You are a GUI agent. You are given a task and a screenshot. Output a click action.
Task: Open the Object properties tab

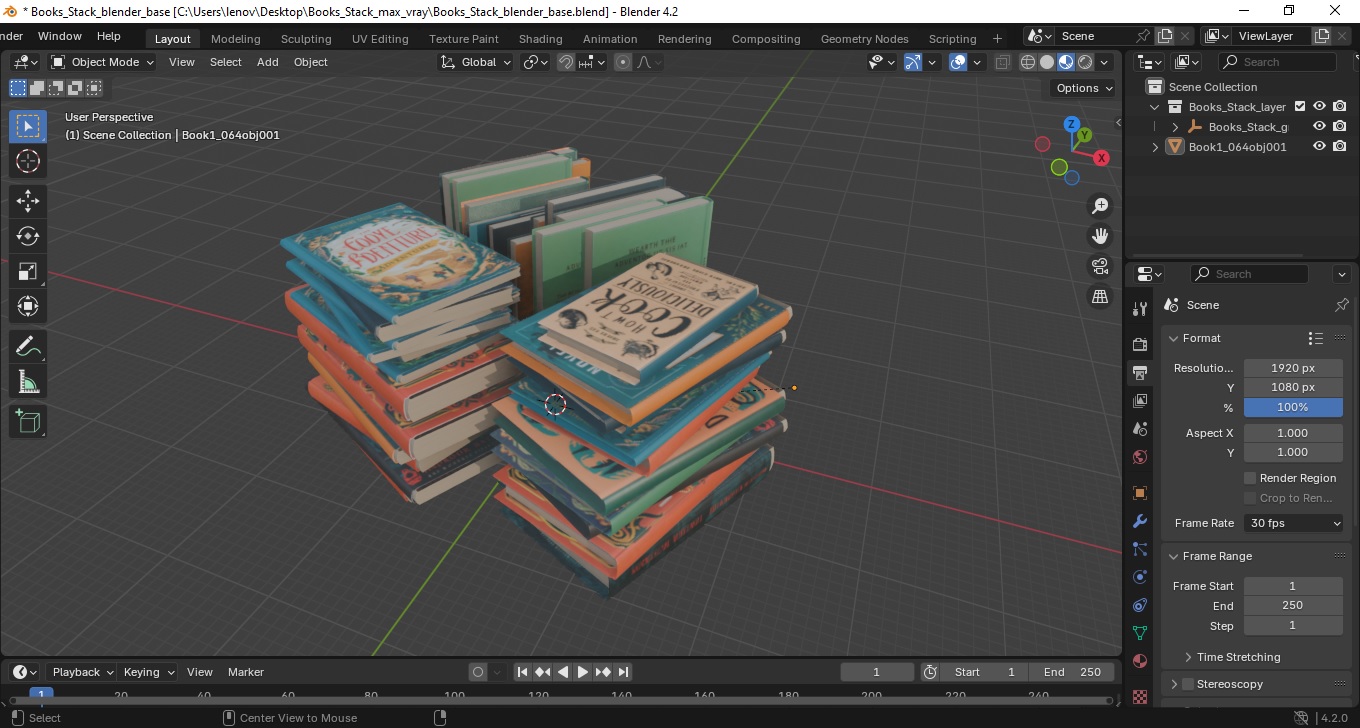1140,493
